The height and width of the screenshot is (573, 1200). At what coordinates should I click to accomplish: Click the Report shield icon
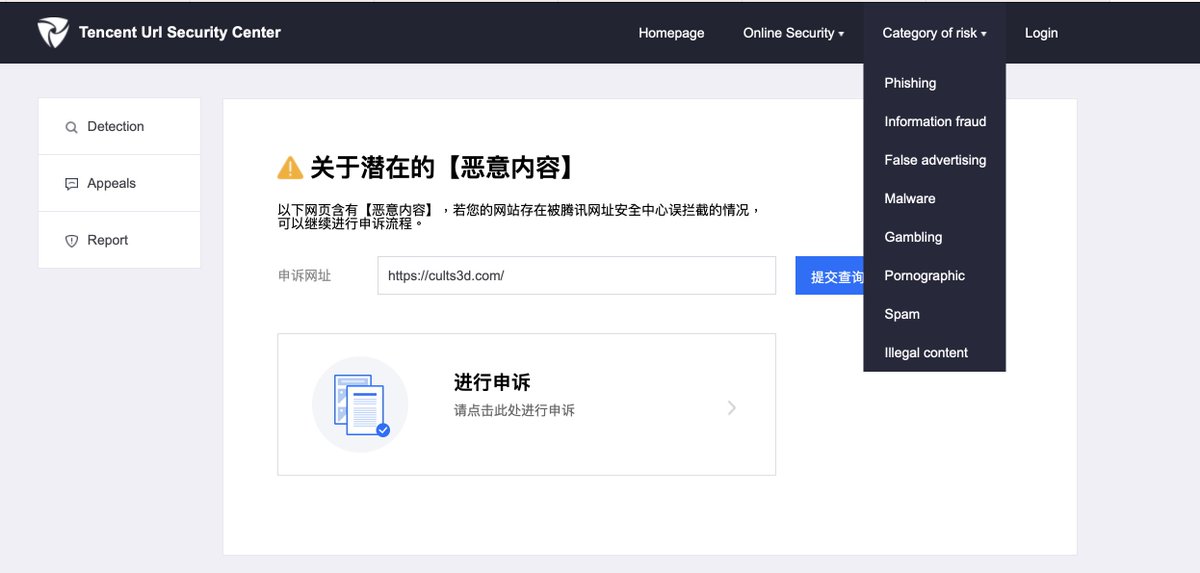71,241
